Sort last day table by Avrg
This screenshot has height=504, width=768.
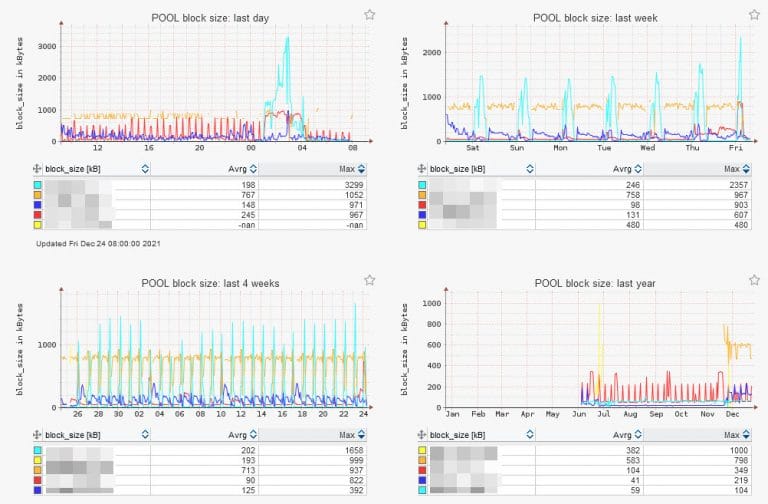click(x=253, y=169)
